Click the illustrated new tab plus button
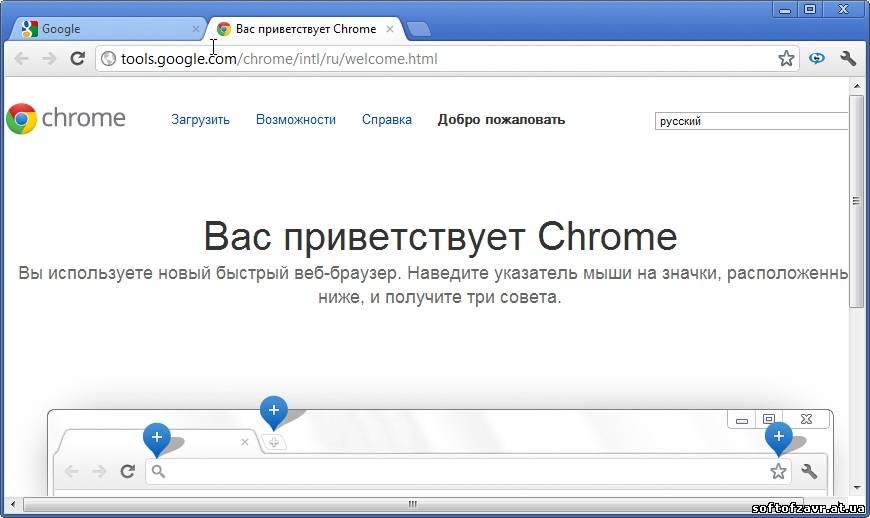Image resolution: width=870 pixels, height=518 pixels. [x=274, y=443]
